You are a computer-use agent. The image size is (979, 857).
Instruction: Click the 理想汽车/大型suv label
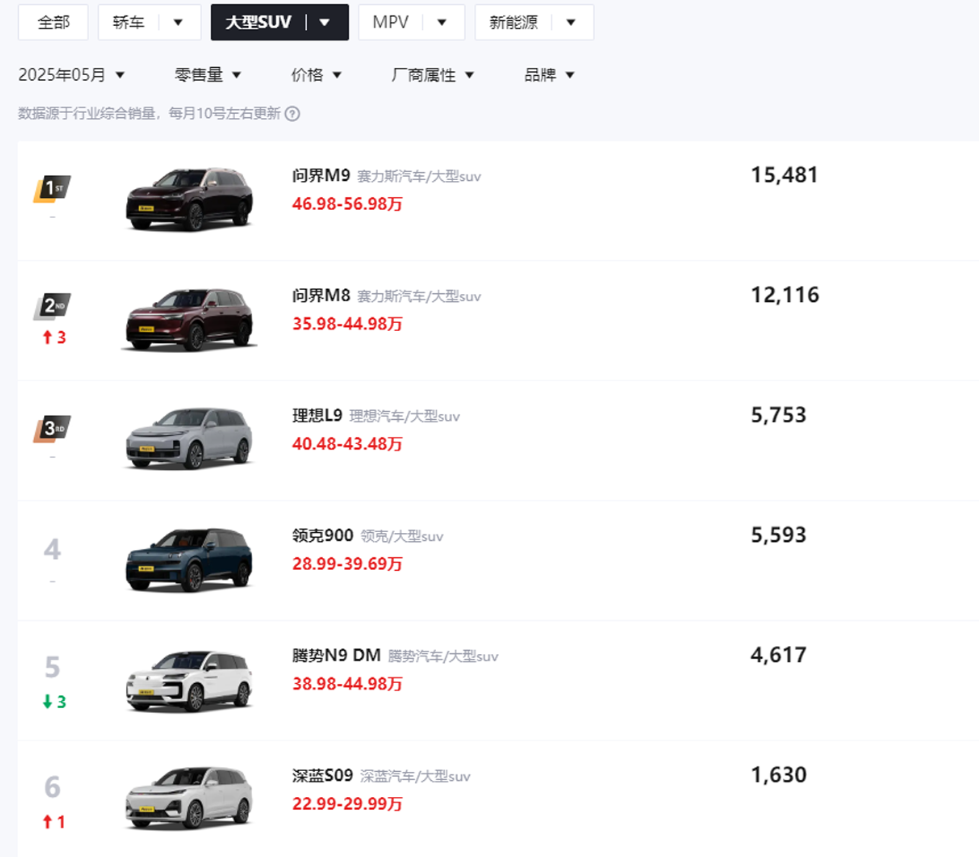[405, 416]
